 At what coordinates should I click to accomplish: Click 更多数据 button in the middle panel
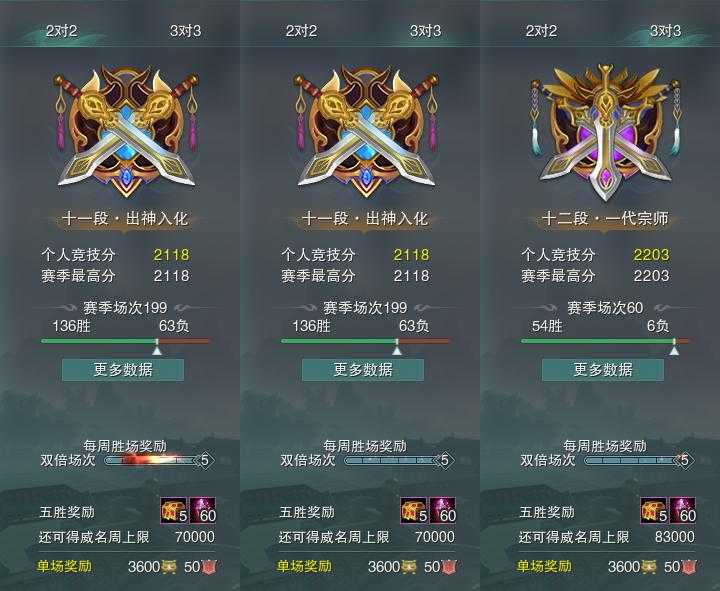tap(363, 370)
